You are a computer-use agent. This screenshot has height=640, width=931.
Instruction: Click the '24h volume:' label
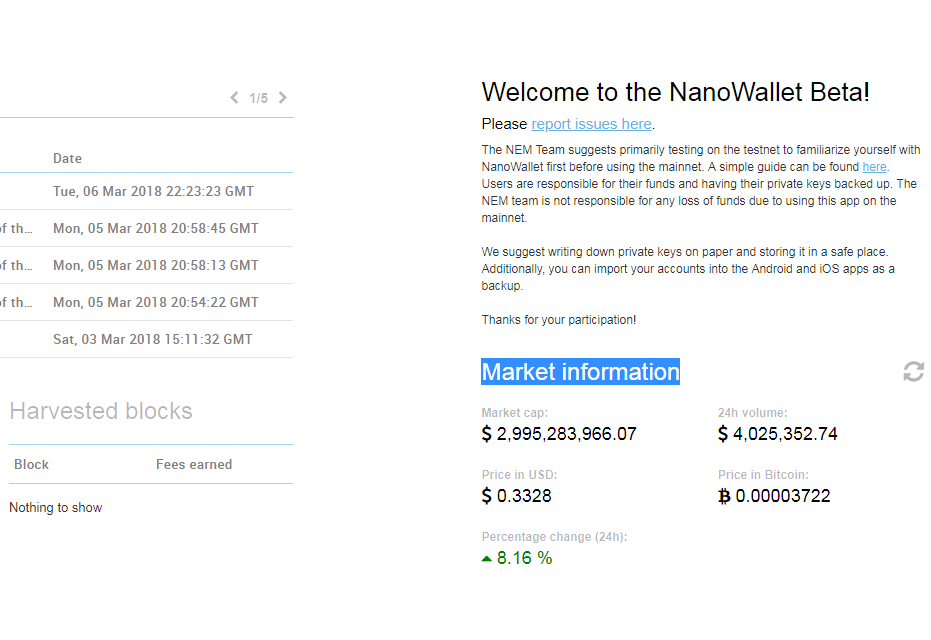(x=752, y=413)
